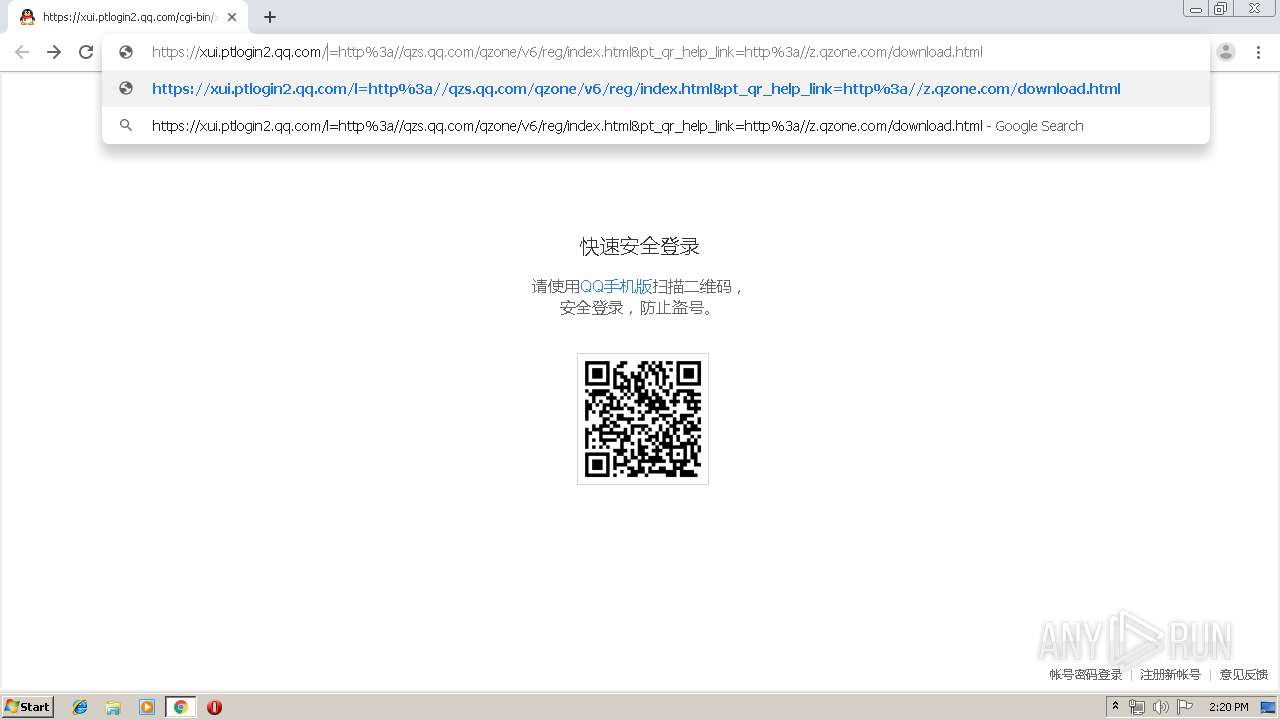Restore down the Chrome window
Screen dimensions: 1280x720
(x=1221, y=9)
